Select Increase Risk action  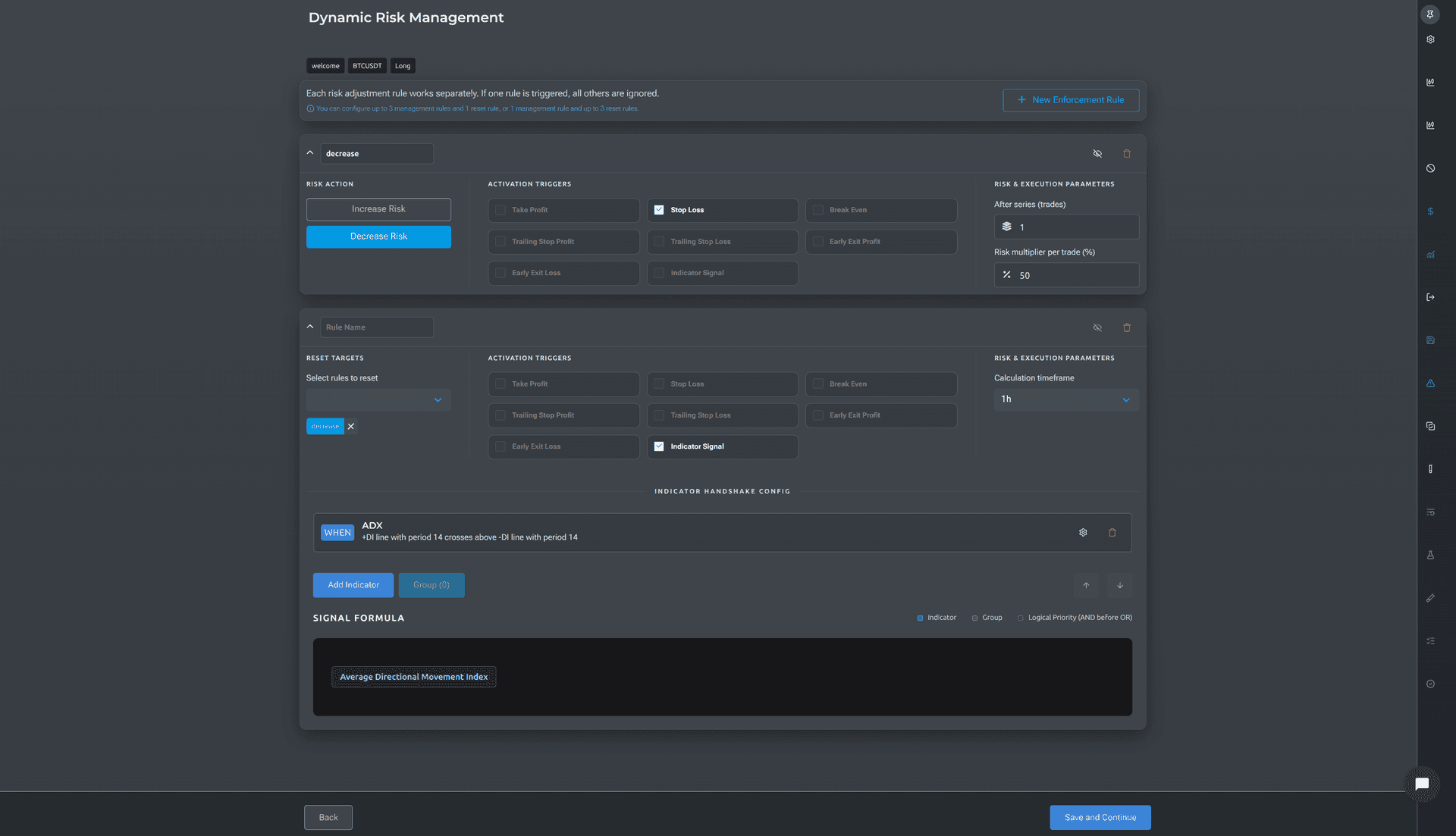click(x=378, y=209)
